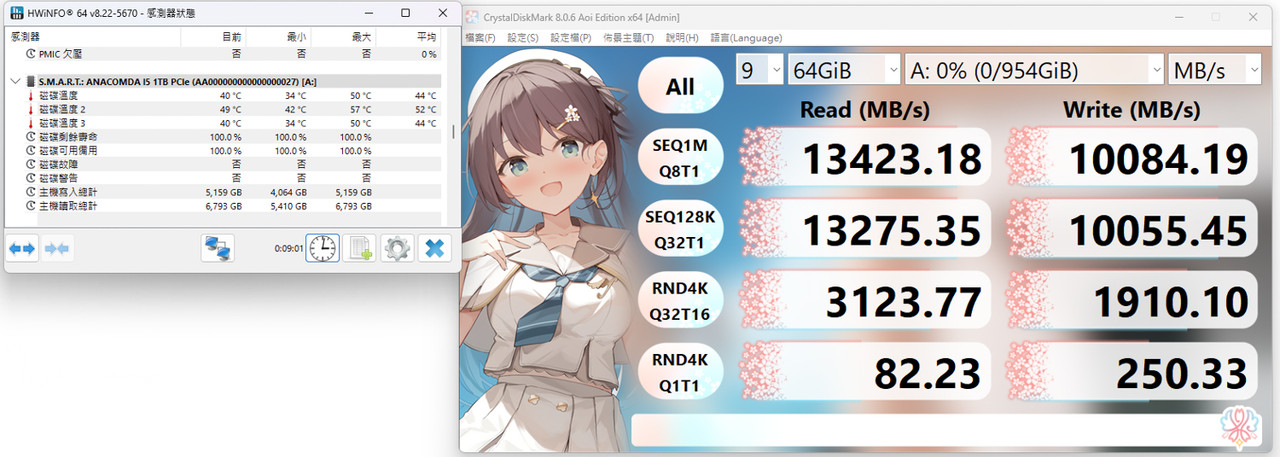Viewport: 1280px width, 457px height.
Task: Click the cherry blossom logo in CrystalDiskMark
Action: click(1240, 429)
